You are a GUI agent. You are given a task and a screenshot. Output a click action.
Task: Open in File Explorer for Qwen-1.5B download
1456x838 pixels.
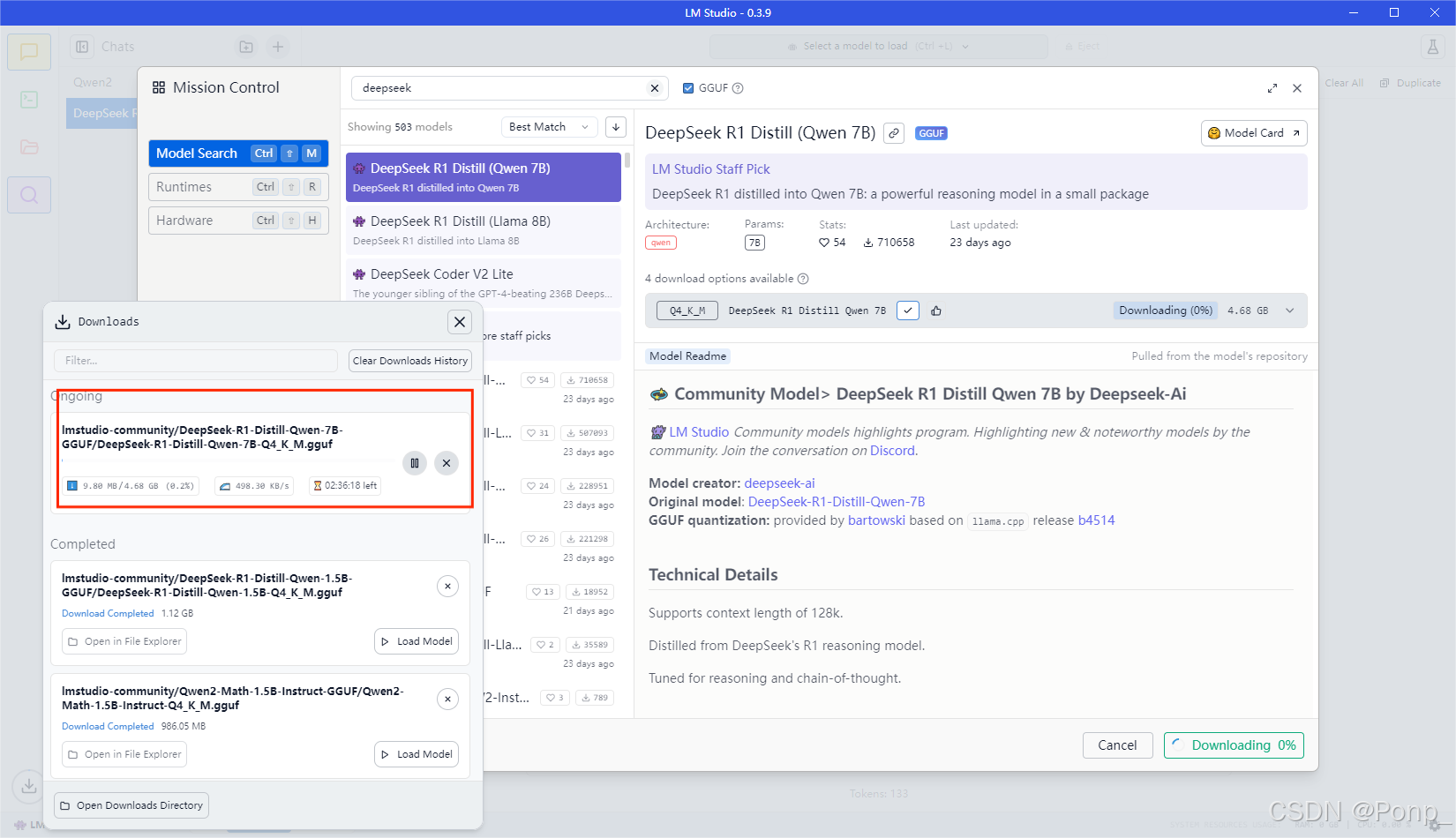(124, 641)
